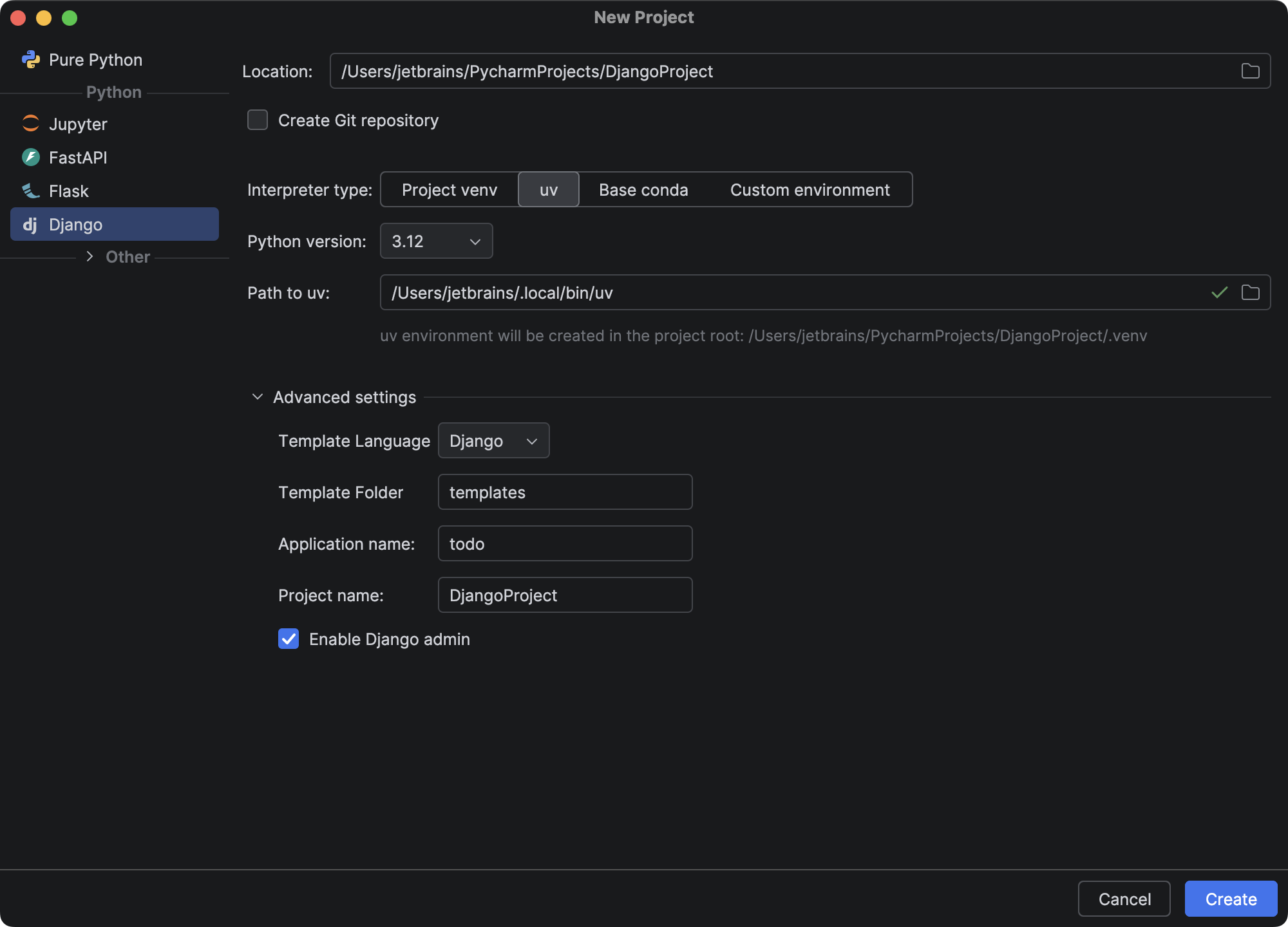
Task: Uncheck Enable Django admin
Action: 289,639
